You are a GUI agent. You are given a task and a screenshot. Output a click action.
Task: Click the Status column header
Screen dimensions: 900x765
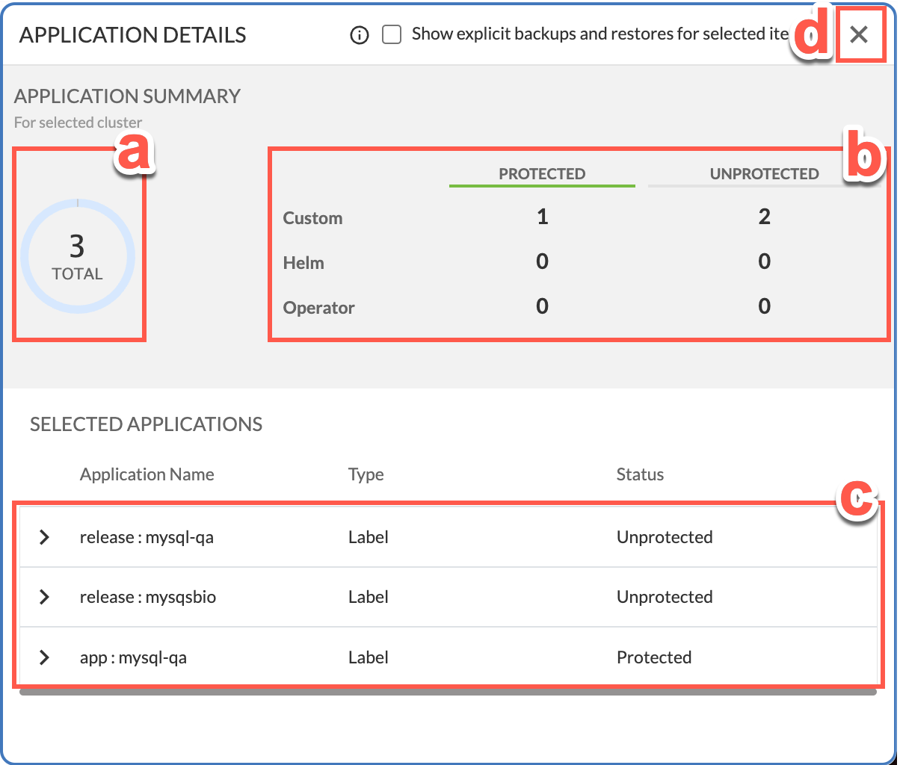[x=640, y=474]
